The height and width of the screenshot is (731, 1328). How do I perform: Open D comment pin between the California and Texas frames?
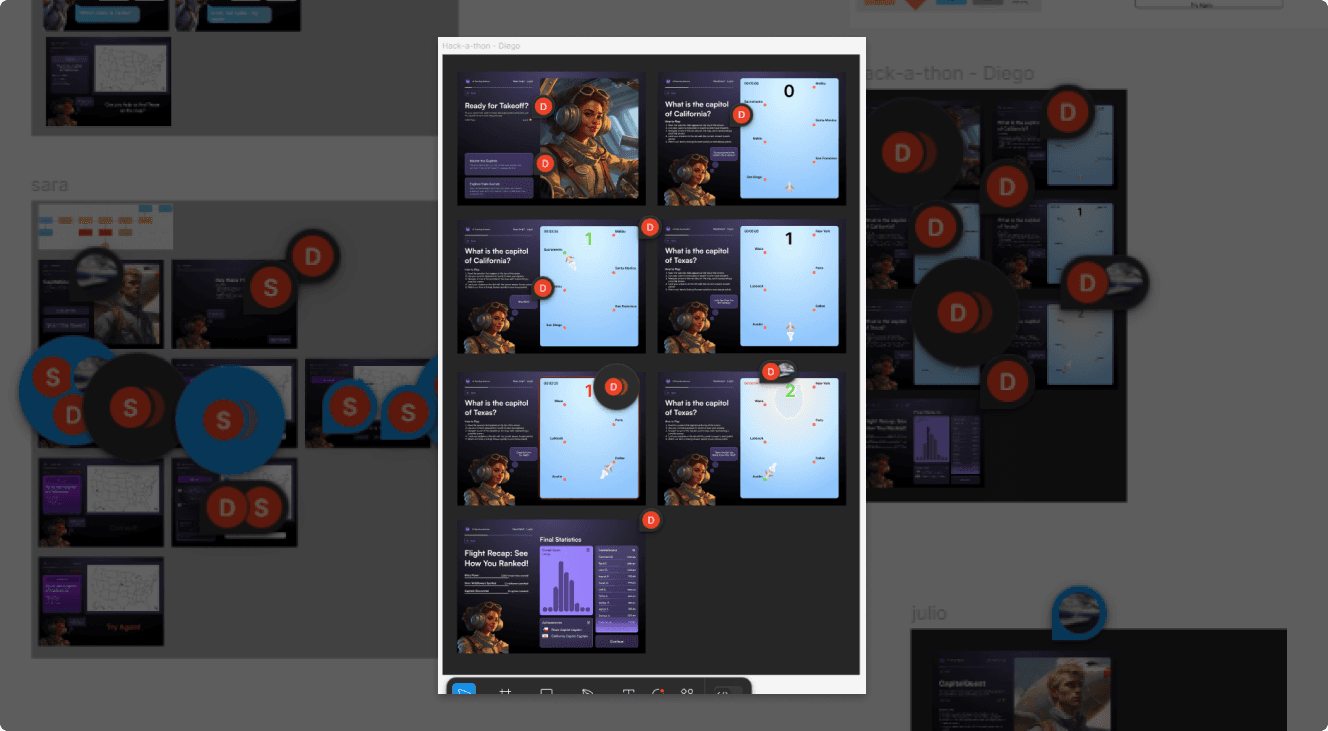click(649, 227)
